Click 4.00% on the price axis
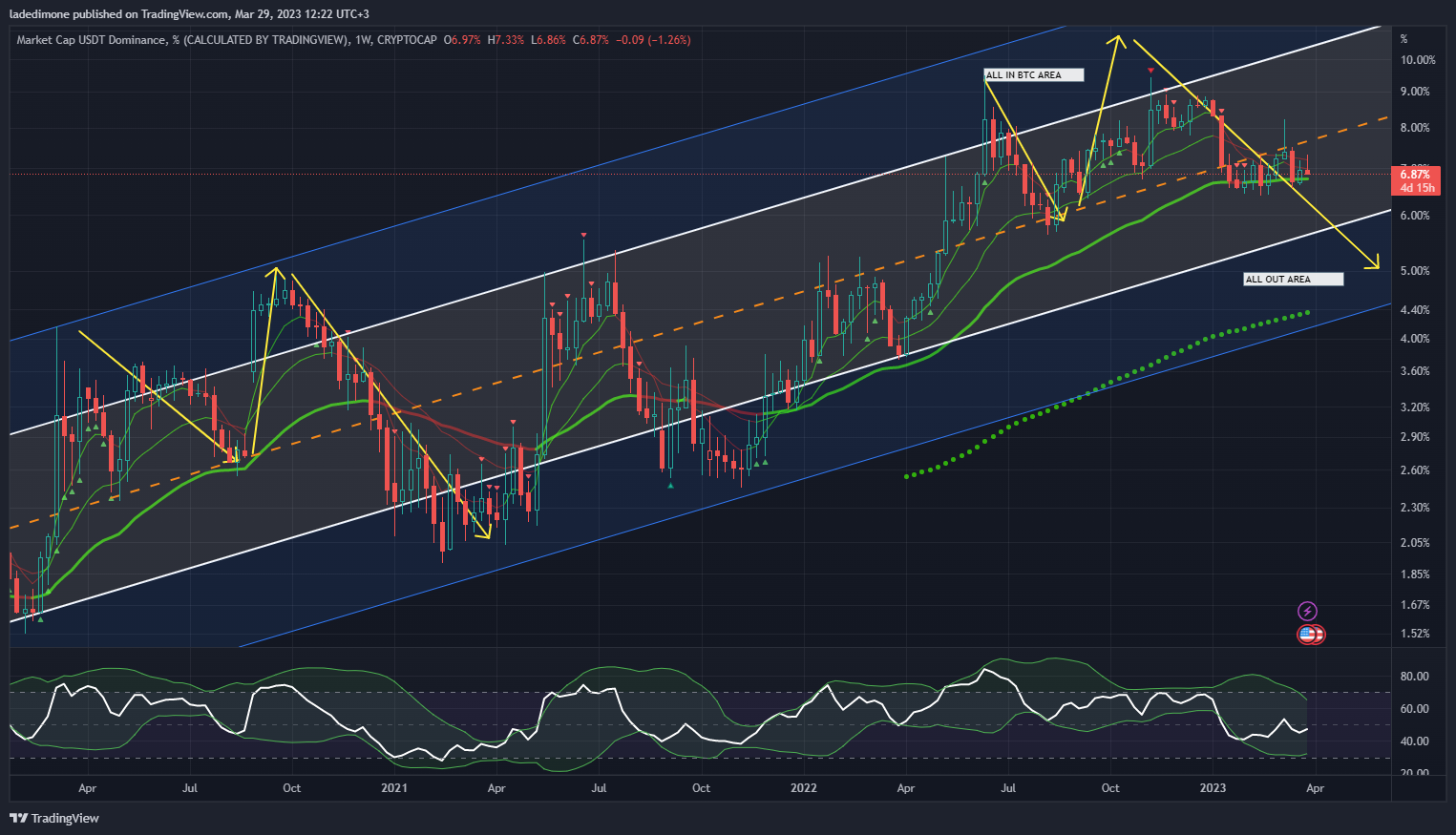The width and height of the screenshot is (1456, 835). (x=1414, y=339)
